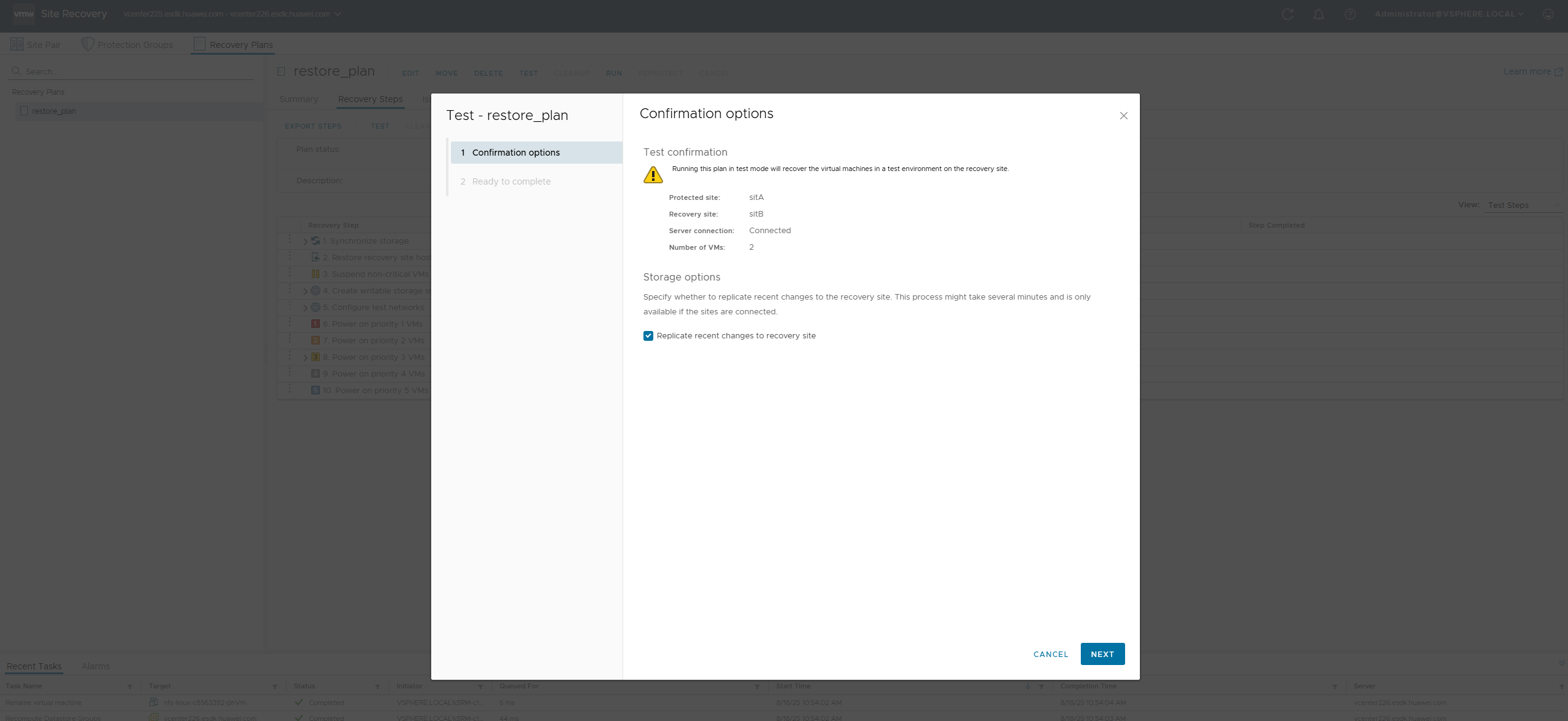Open the Recovery Plans tab
The height and width of the screenshot is (721, 1568).
[x=233, y=44]
